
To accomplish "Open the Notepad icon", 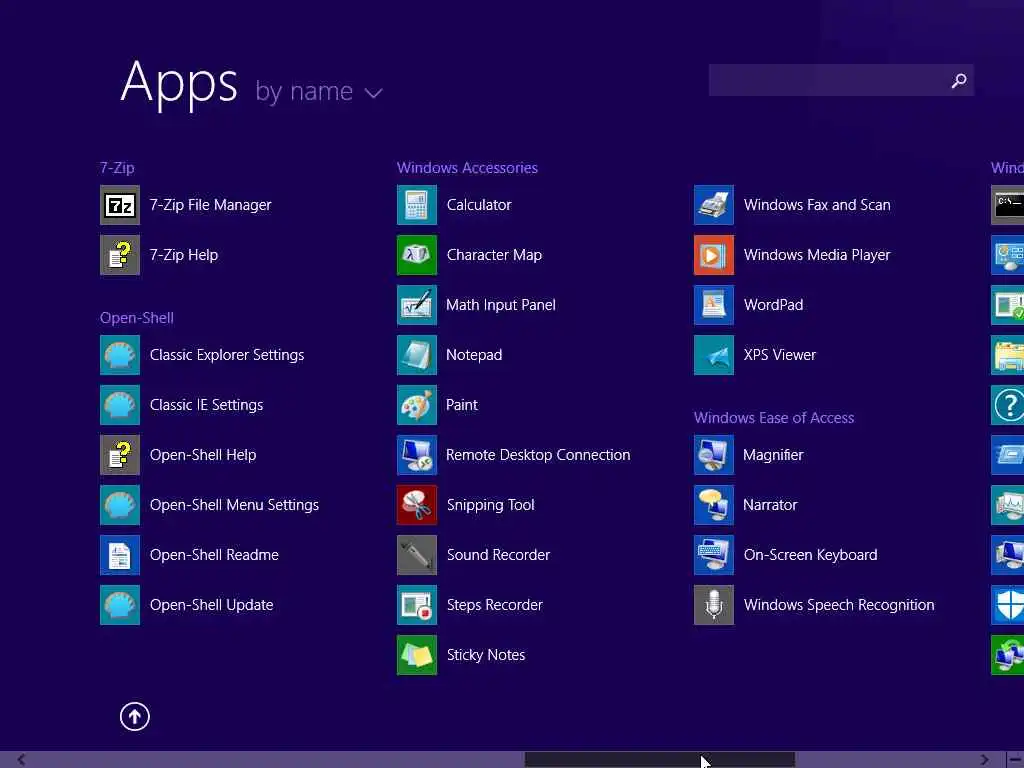I will 417,355.
